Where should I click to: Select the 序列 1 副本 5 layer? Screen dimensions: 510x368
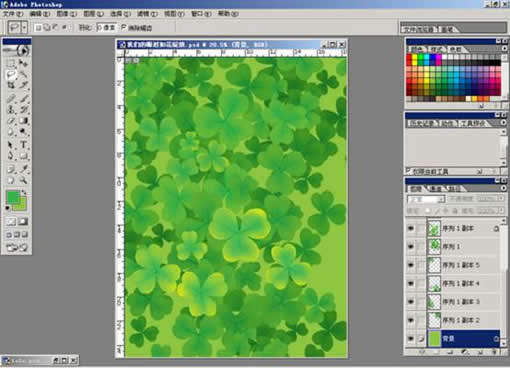point(463,265)
